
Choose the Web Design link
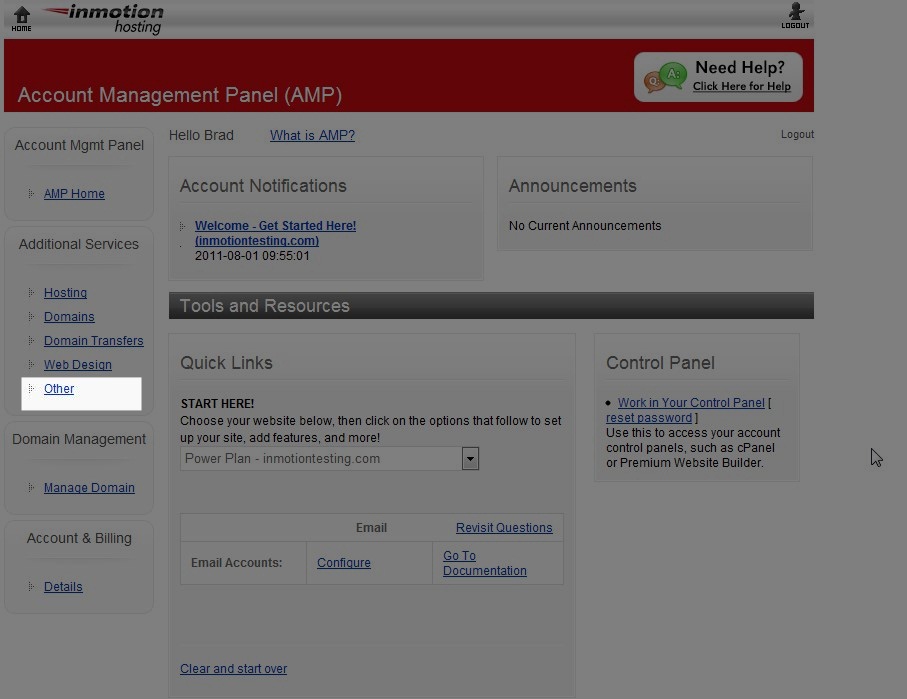(78, 365)
